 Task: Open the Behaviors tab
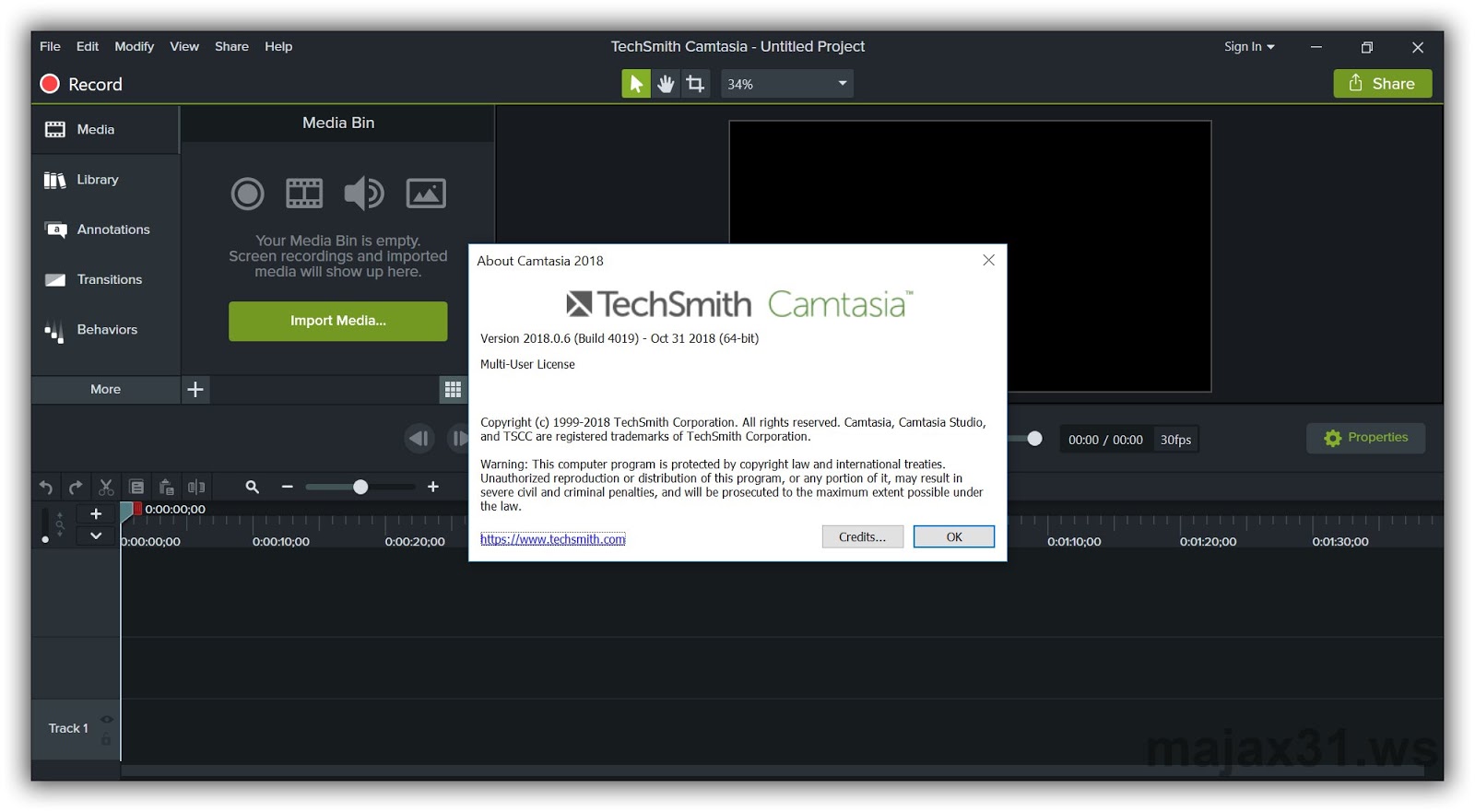tap(105, 329)
